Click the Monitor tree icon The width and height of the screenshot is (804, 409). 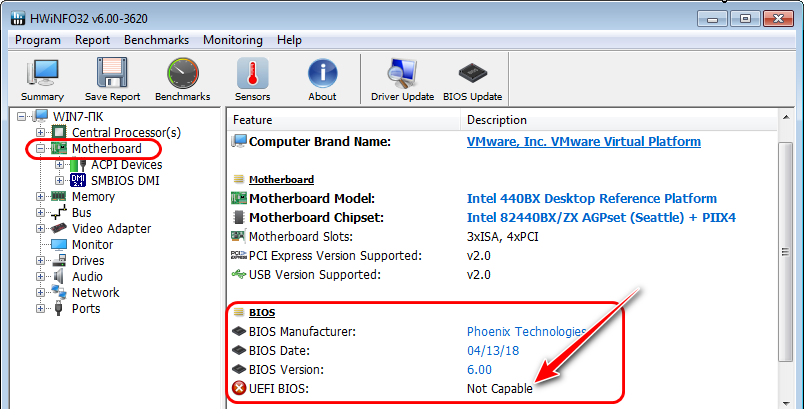coord(58,244)
